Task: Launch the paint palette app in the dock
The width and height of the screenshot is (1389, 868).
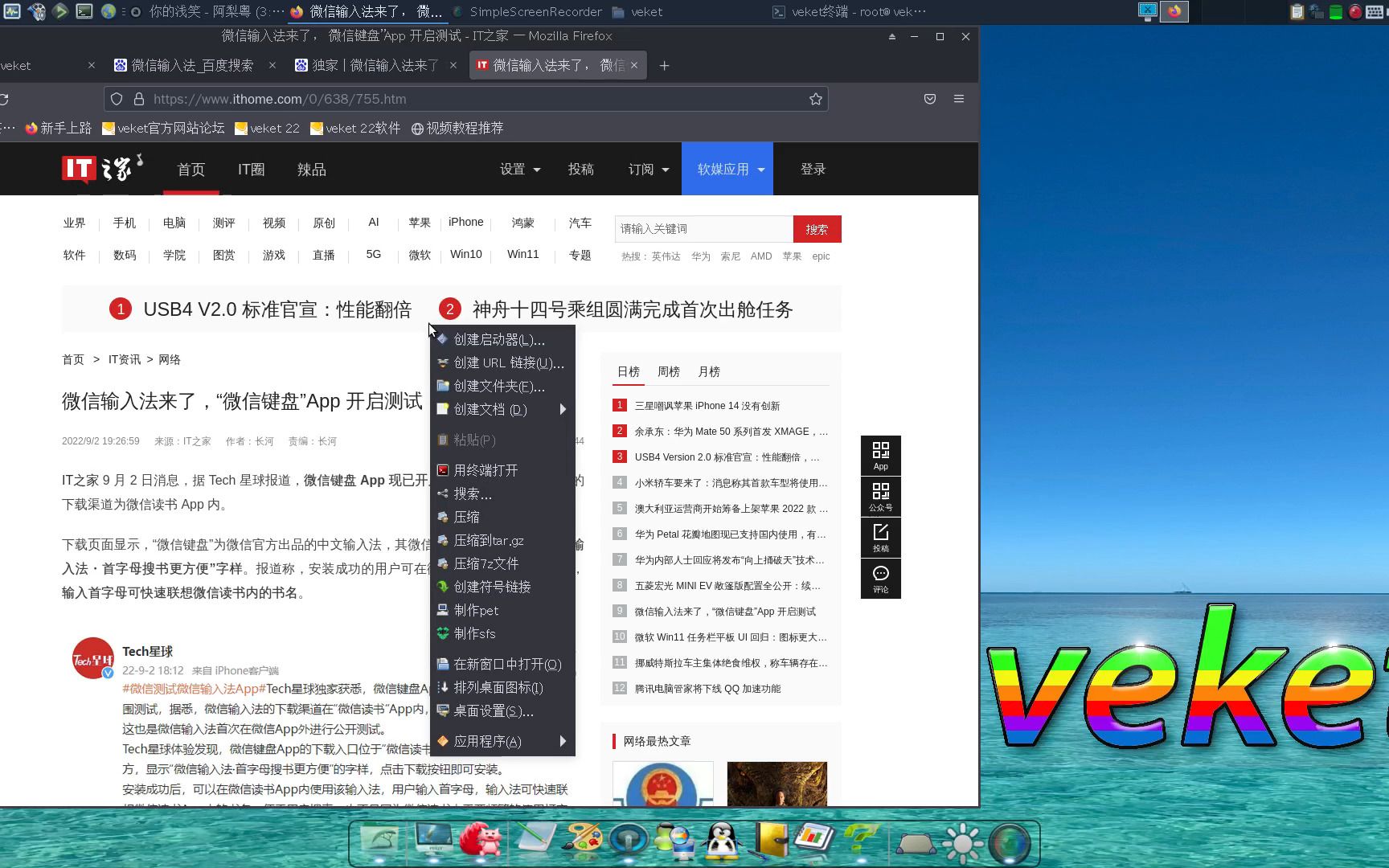Action: click(x=581, y=841)
